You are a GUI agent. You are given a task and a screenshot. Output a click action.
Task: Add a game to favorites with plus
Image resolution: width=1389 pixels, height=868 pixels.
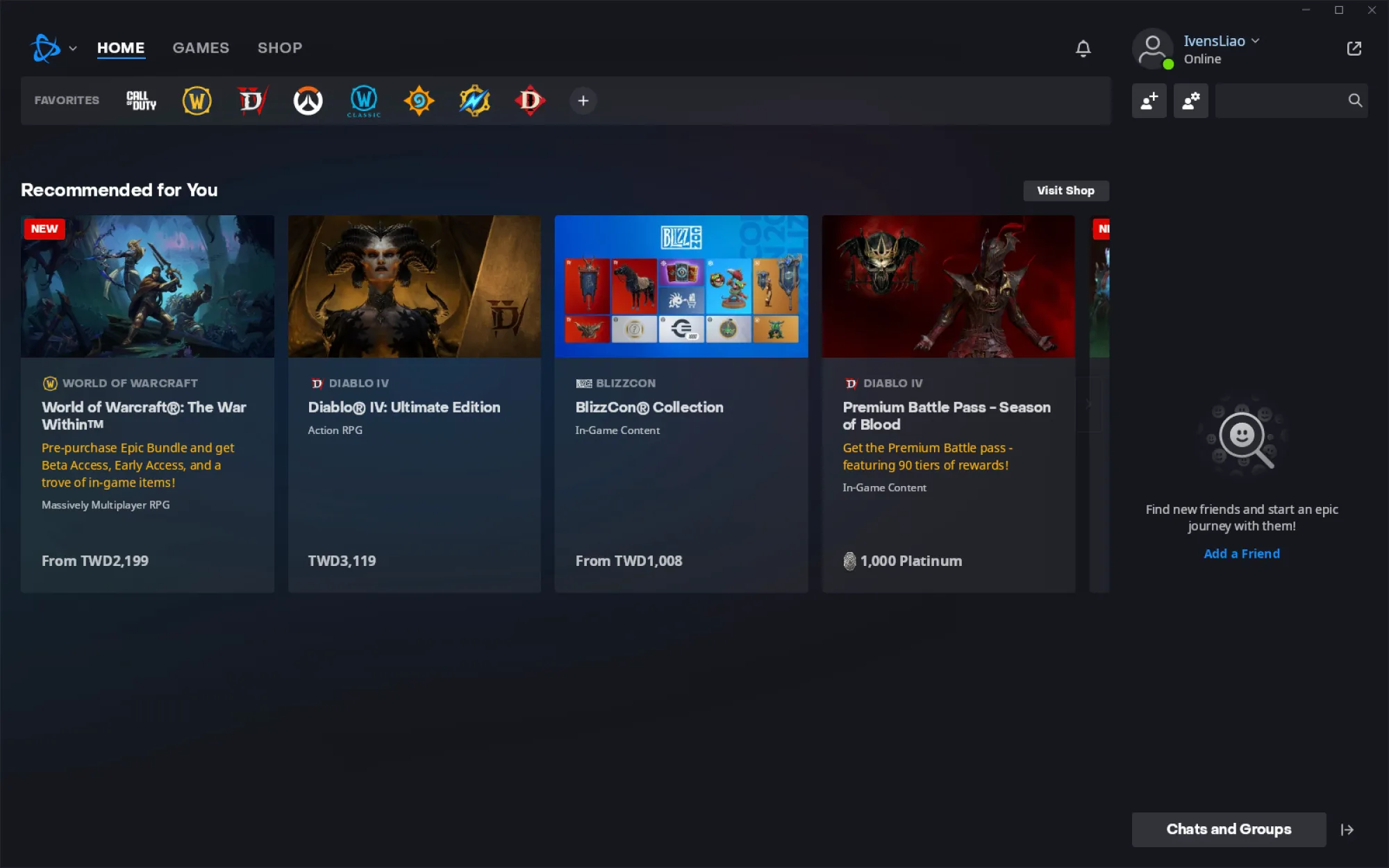(x=583, y=101)
